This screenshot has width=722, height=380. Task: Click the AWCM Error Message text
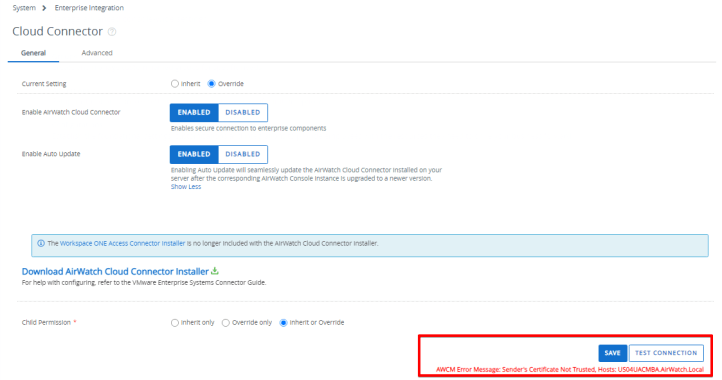click(570, 369)
